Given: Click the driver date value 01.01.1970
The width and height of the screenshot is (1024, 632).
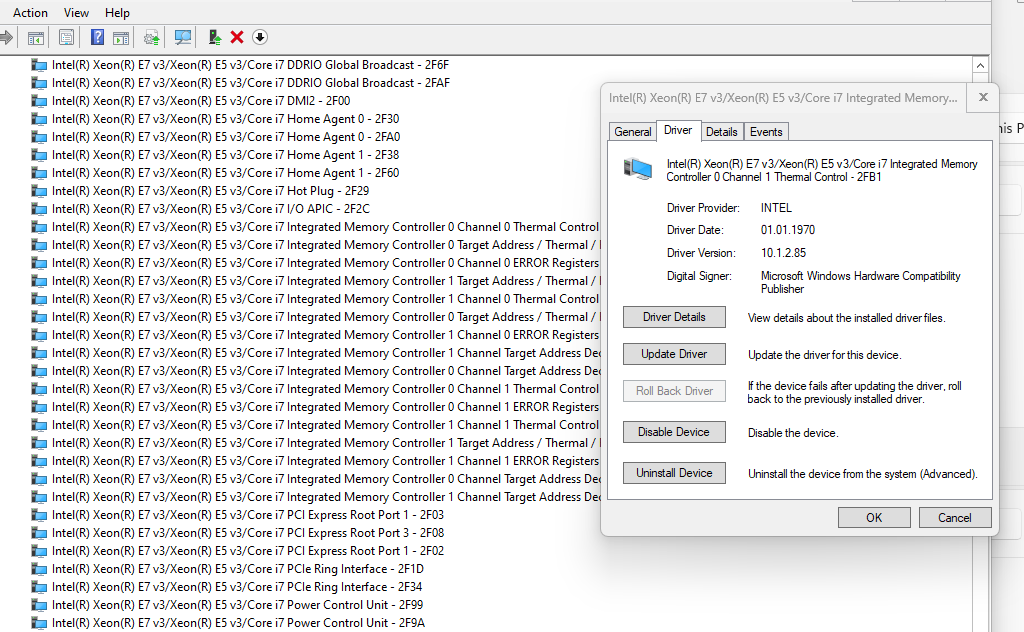Looking at the screenshot, I should point(788,230).
